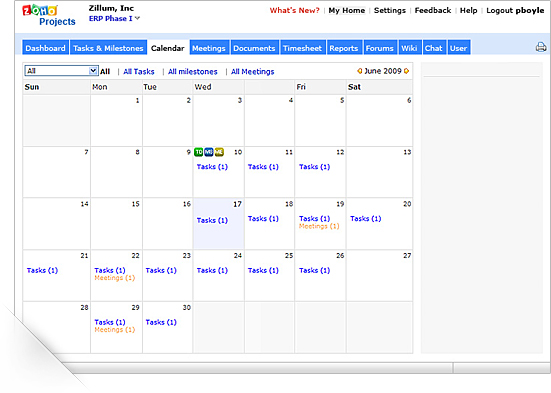
Task: Click the What's New? link
Action: (294, 11)
